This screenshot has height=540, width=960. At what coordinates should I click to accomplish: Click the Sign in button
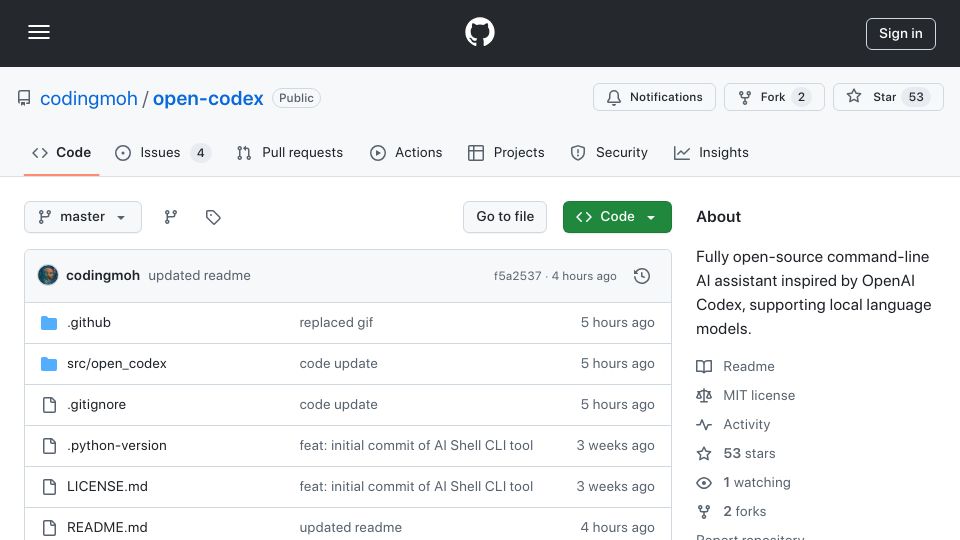901,34
